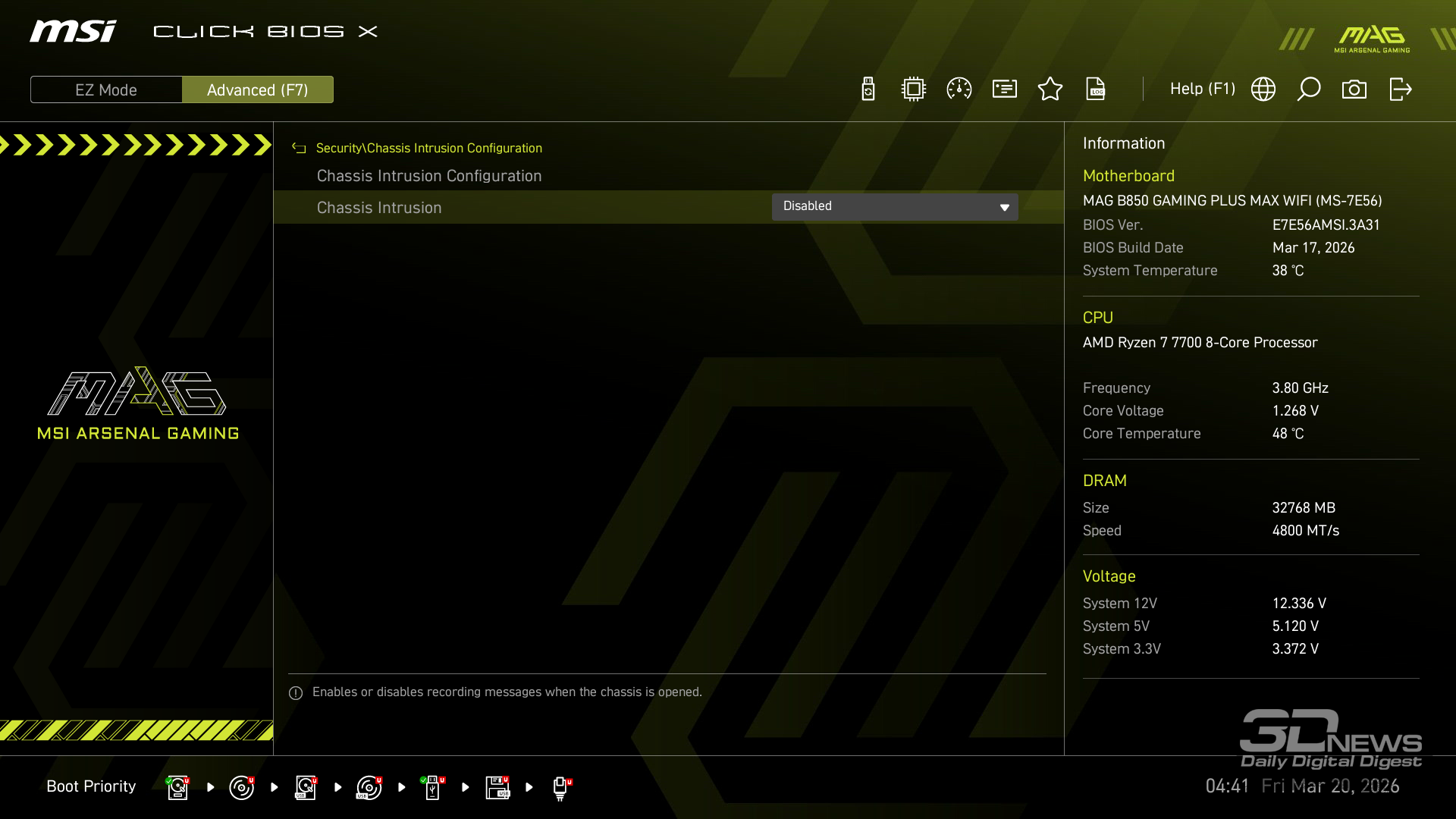Image resolution: width=1456 pixels, height=819 pixels.
Task: Select the network boot device icon
Action: 560,787
